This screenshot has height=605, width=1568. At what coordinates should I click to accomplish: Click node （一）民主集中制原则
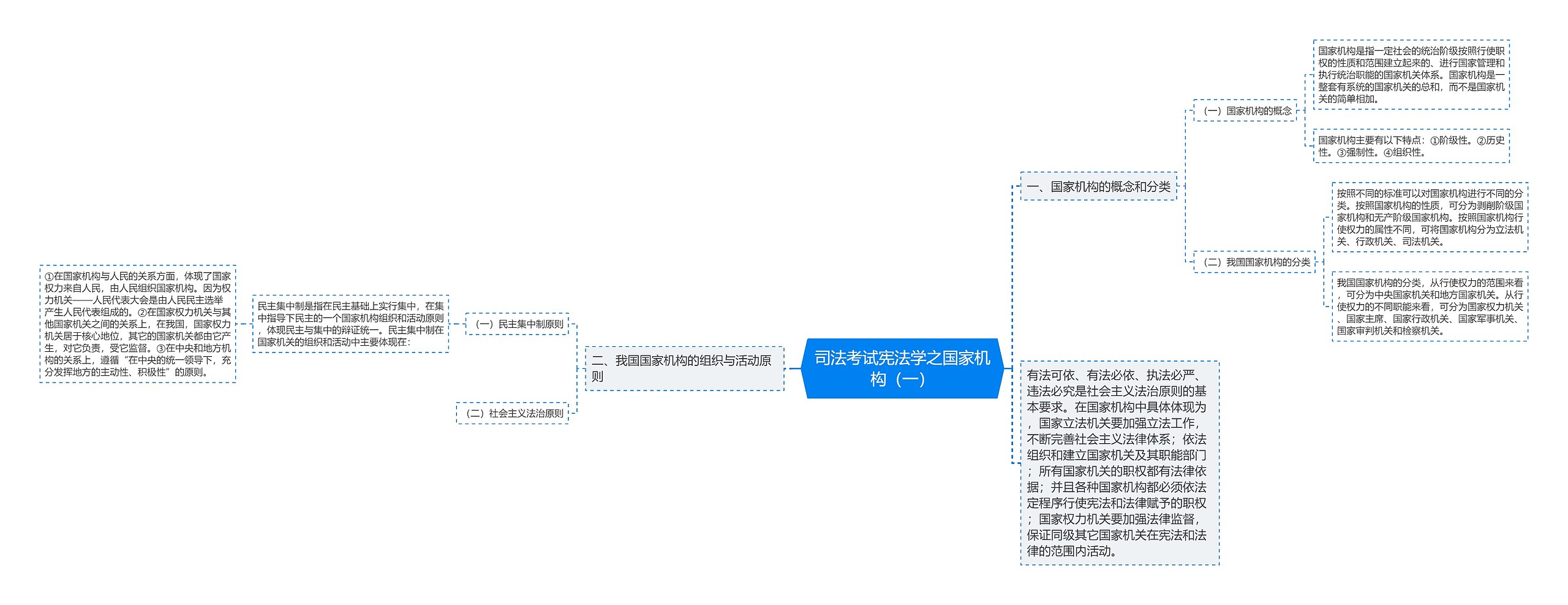coord(517,324)
